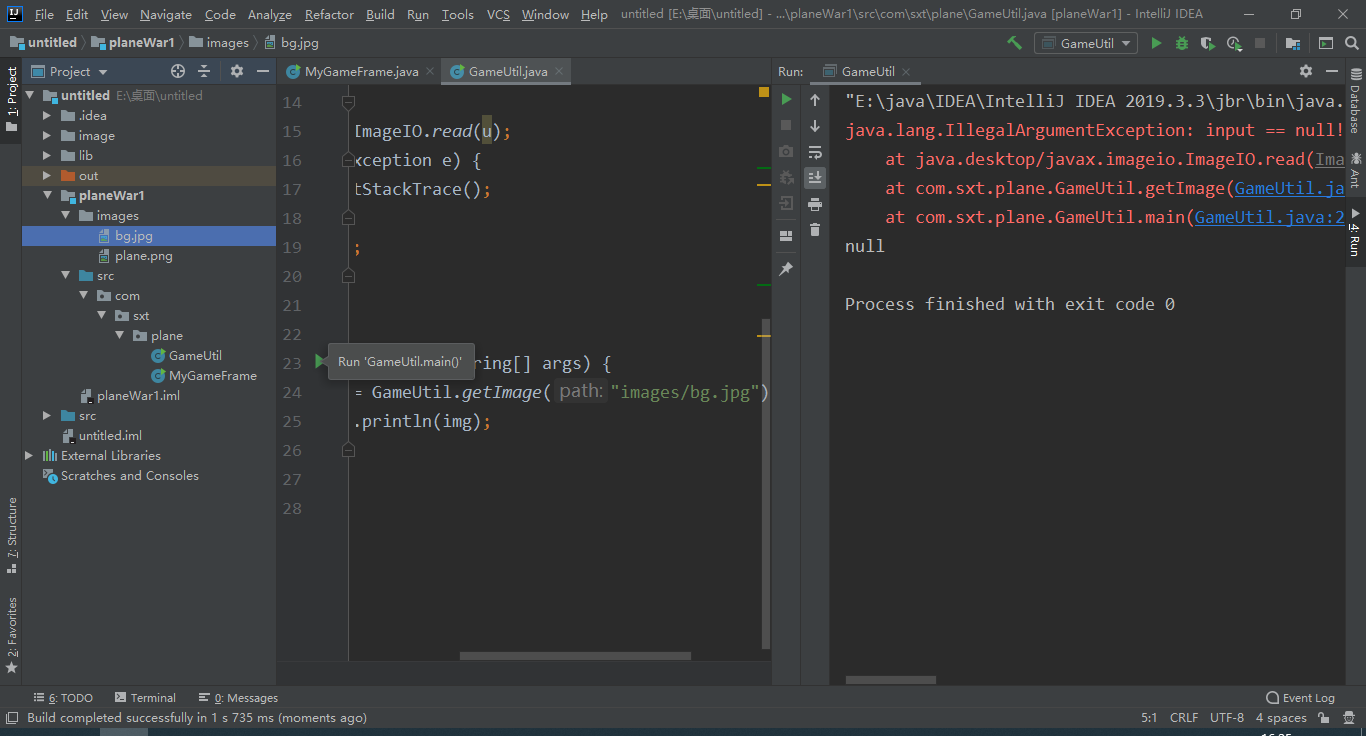Open the tool windows quick-access icon in the status bar

(x=11, y=717)
